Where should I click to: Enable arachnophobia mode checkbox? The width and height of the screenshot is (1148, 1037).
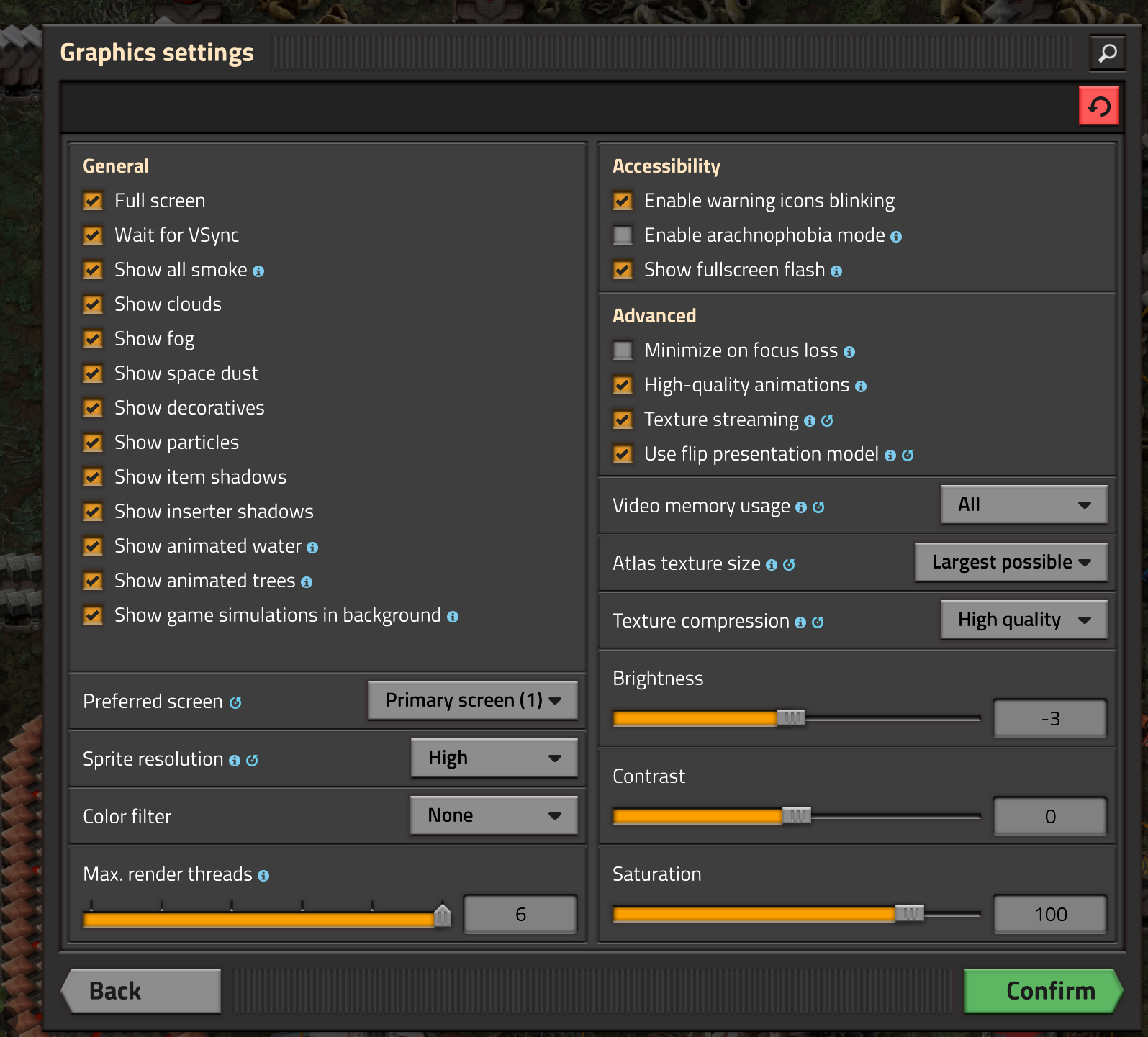[623, 235]
